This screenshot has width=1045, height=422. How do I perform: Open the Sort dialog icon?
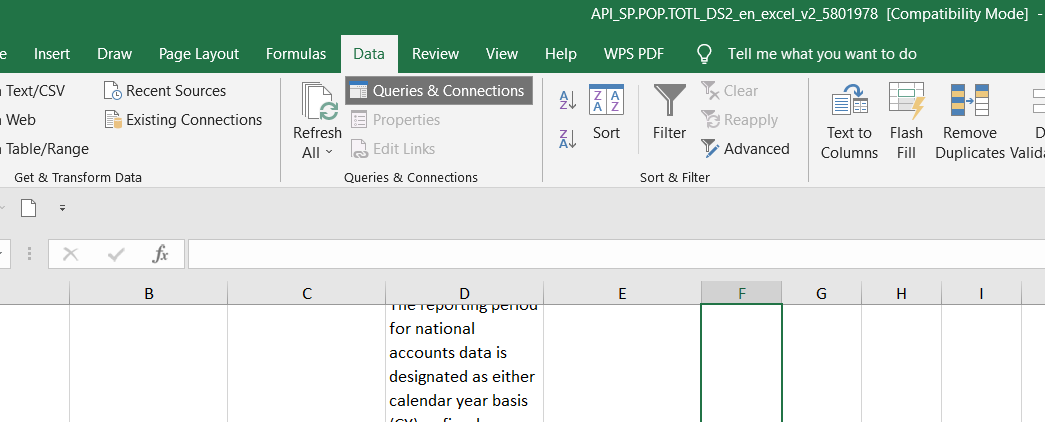606,102
